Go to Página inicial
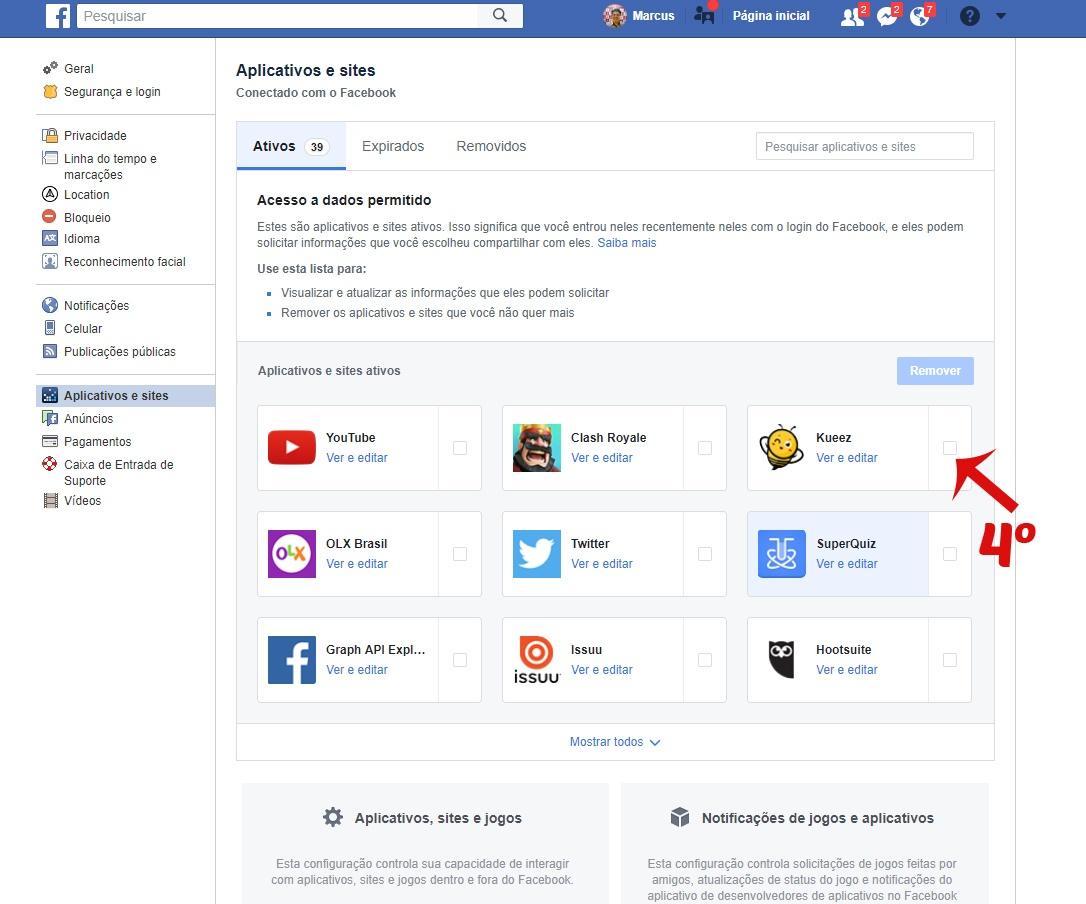1086x904 pixels. pos(771,15)
